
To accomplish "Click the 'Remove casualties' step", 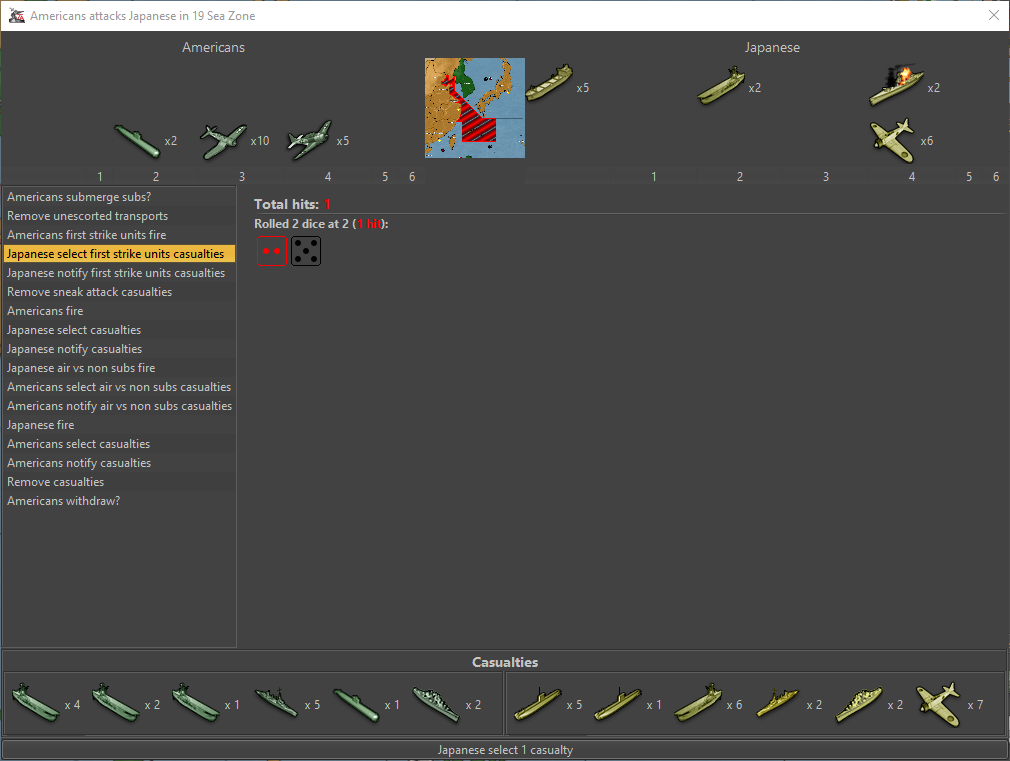I will pos(119,482).
